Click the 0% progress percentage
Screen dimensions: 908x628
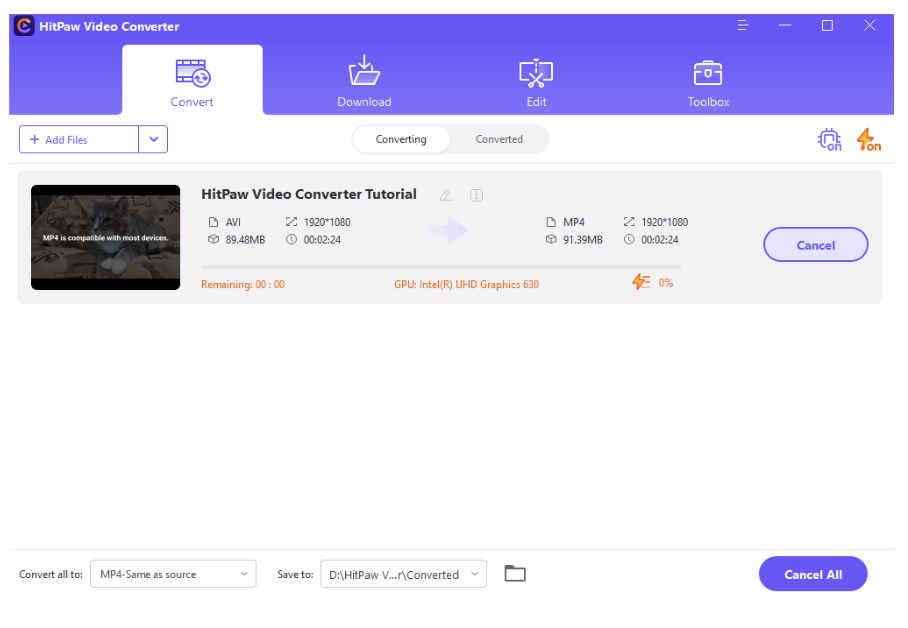pyautogui.click(x=666, y=283)
